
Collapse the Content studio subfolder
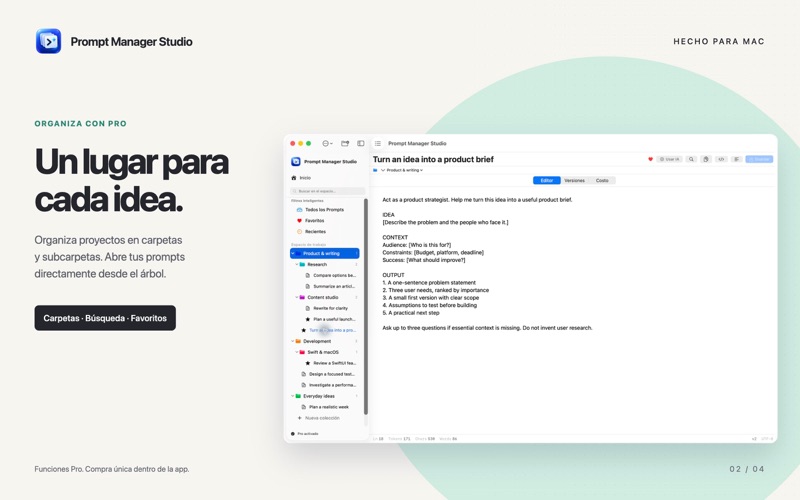coord(297,297)
